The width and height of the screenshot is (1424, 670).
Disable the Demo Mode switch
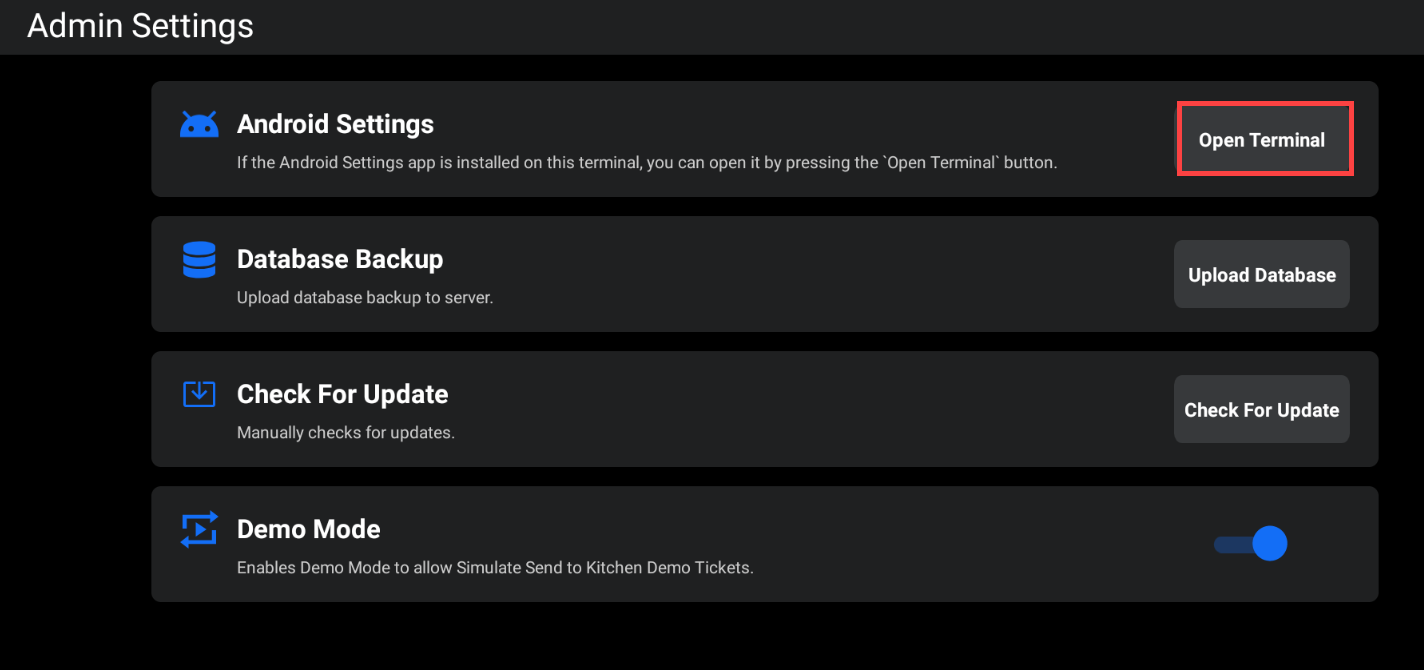click(x=1250, y=544)
